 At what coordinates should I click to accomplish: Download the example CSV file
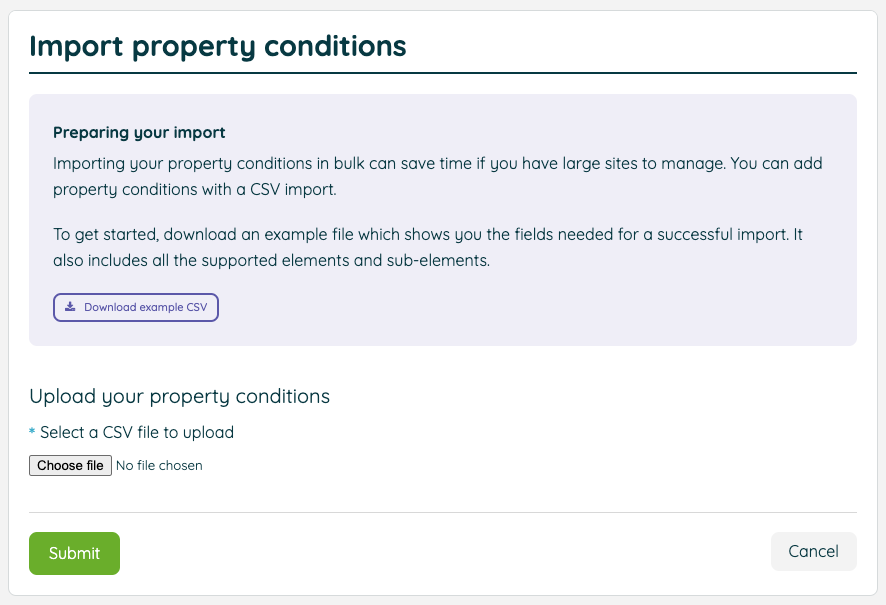click(x=136, y=307)
